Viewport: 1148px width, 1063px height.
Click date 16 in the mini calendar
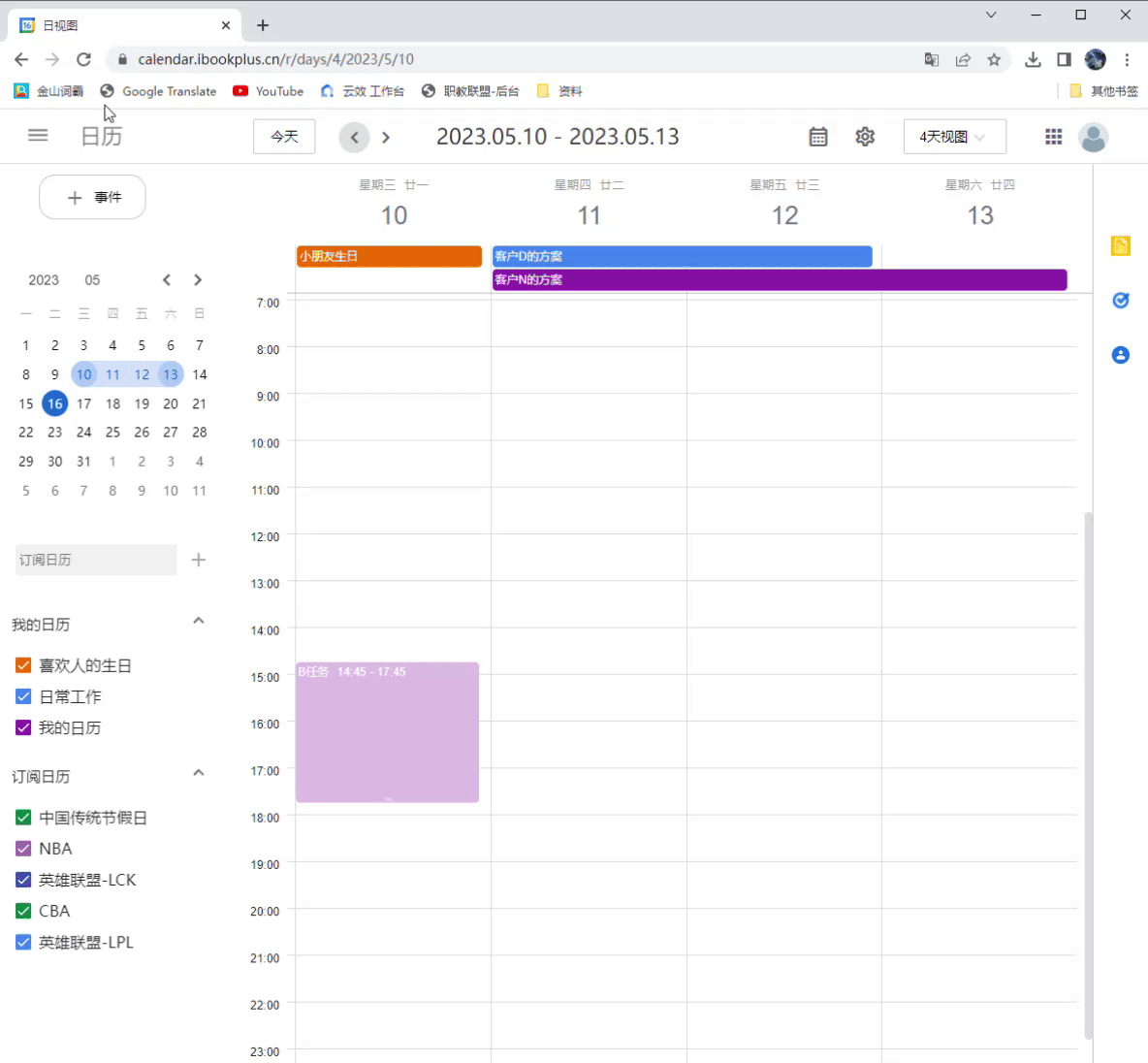(54, 403)
